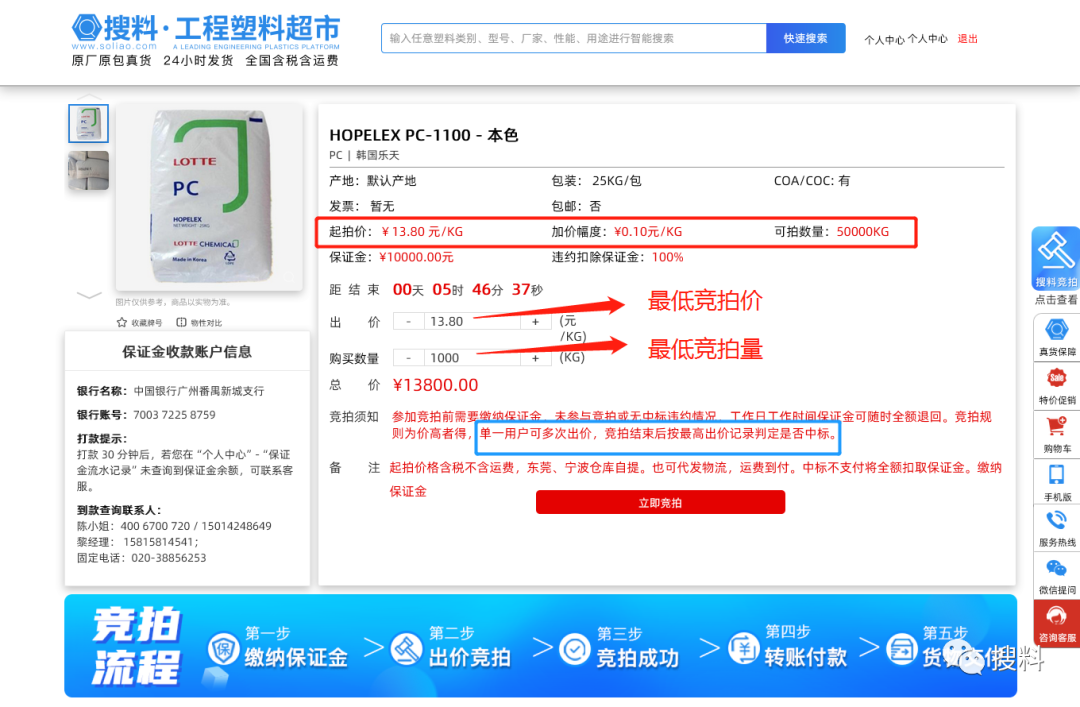The width and height of the screenshot is (1080, 707).
Task: Click the 服务热线 phone hotline icon
Action: point(1056,521)
